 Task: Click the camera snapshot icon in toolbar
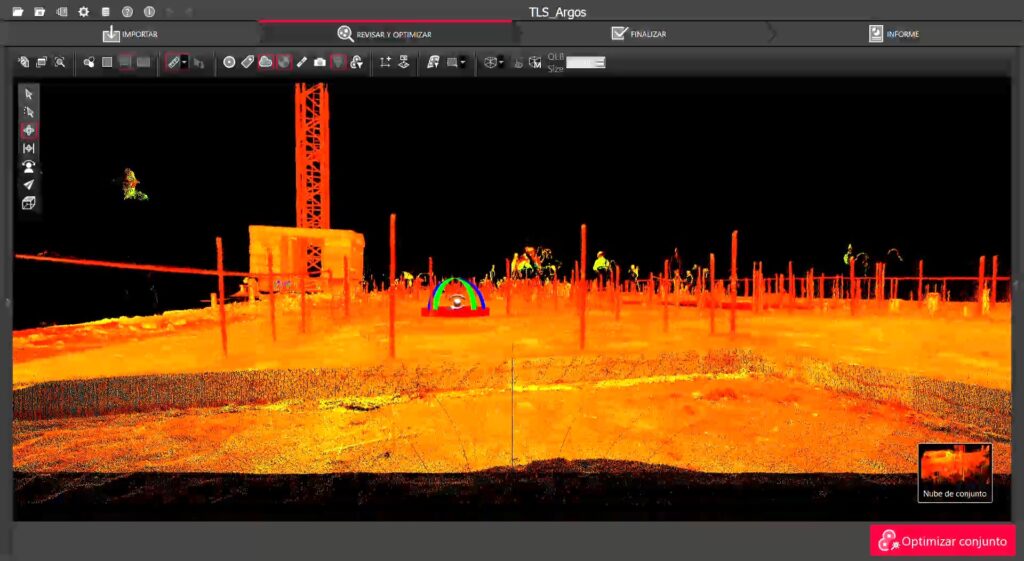coord(319,62)
